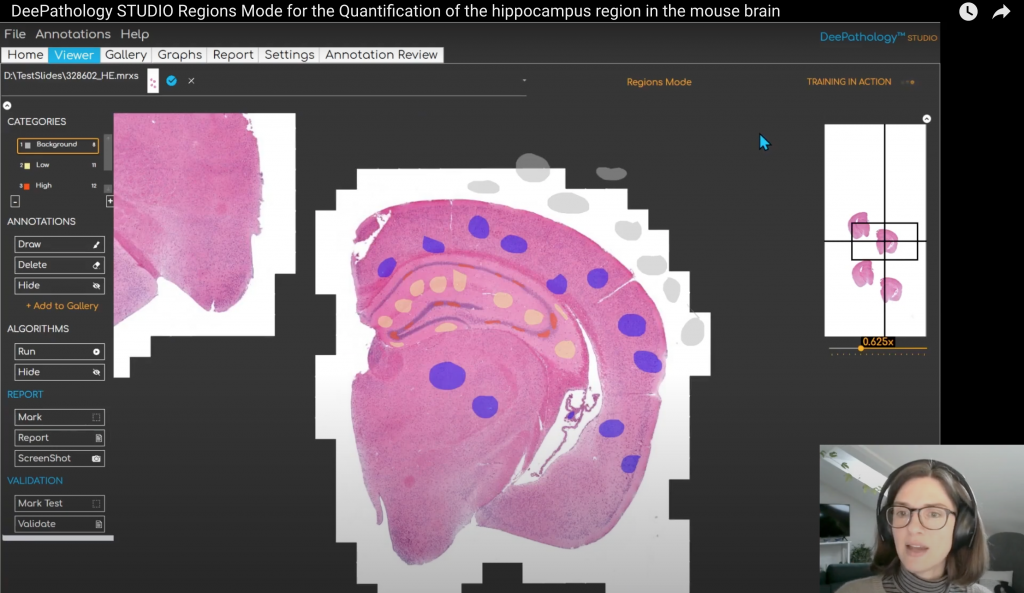Click the Validate button
This screenshot has height=593, width=1024.
tap(59, 524)
